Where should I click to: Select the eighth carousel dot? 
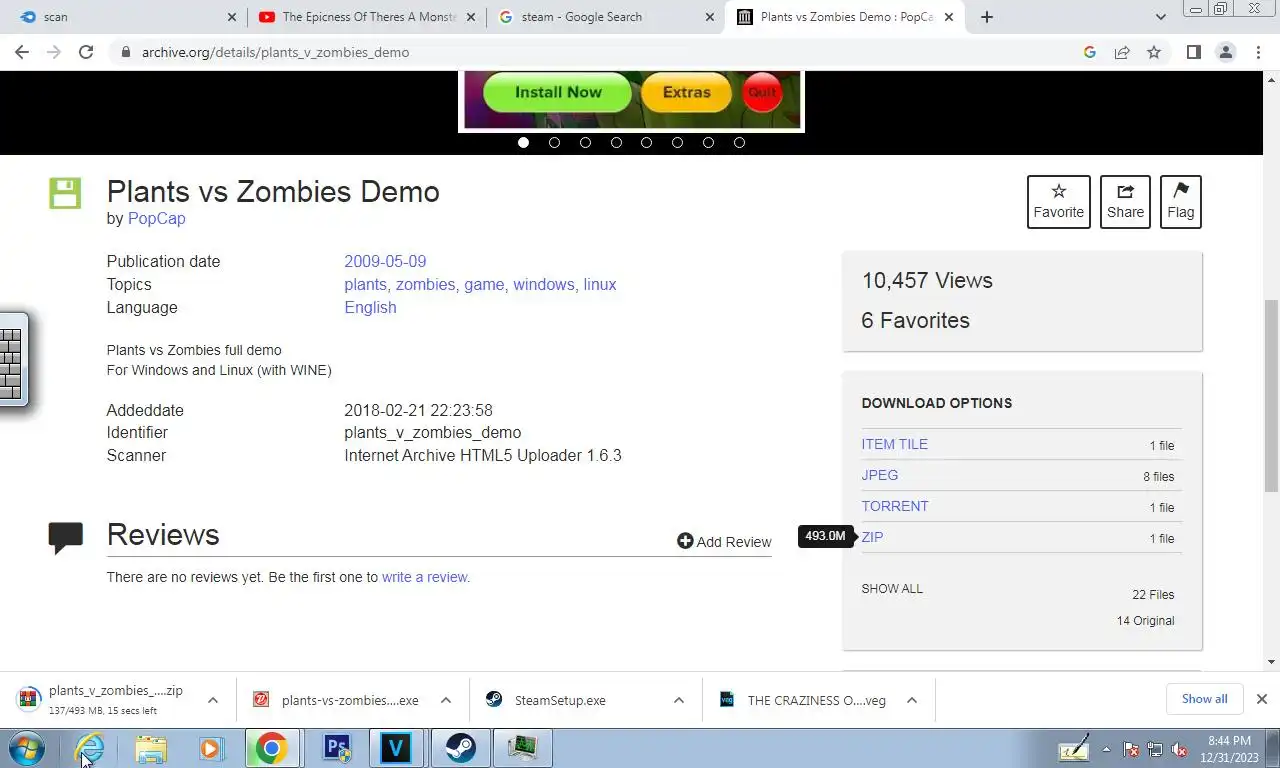tap(739, 142)
